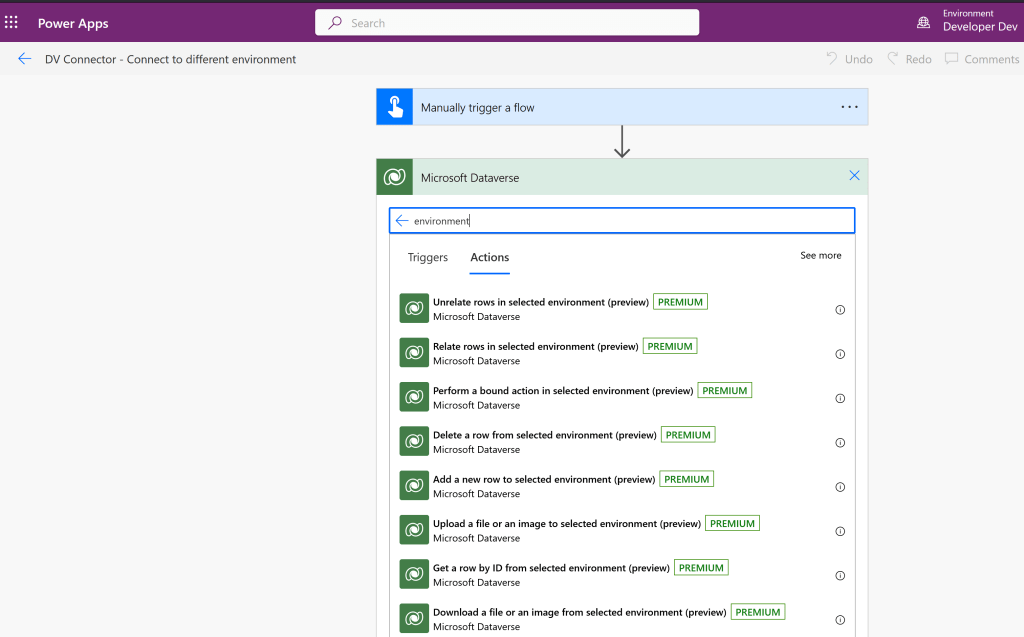
Task: Click the Redo button
Action: [x=909, y=59]
